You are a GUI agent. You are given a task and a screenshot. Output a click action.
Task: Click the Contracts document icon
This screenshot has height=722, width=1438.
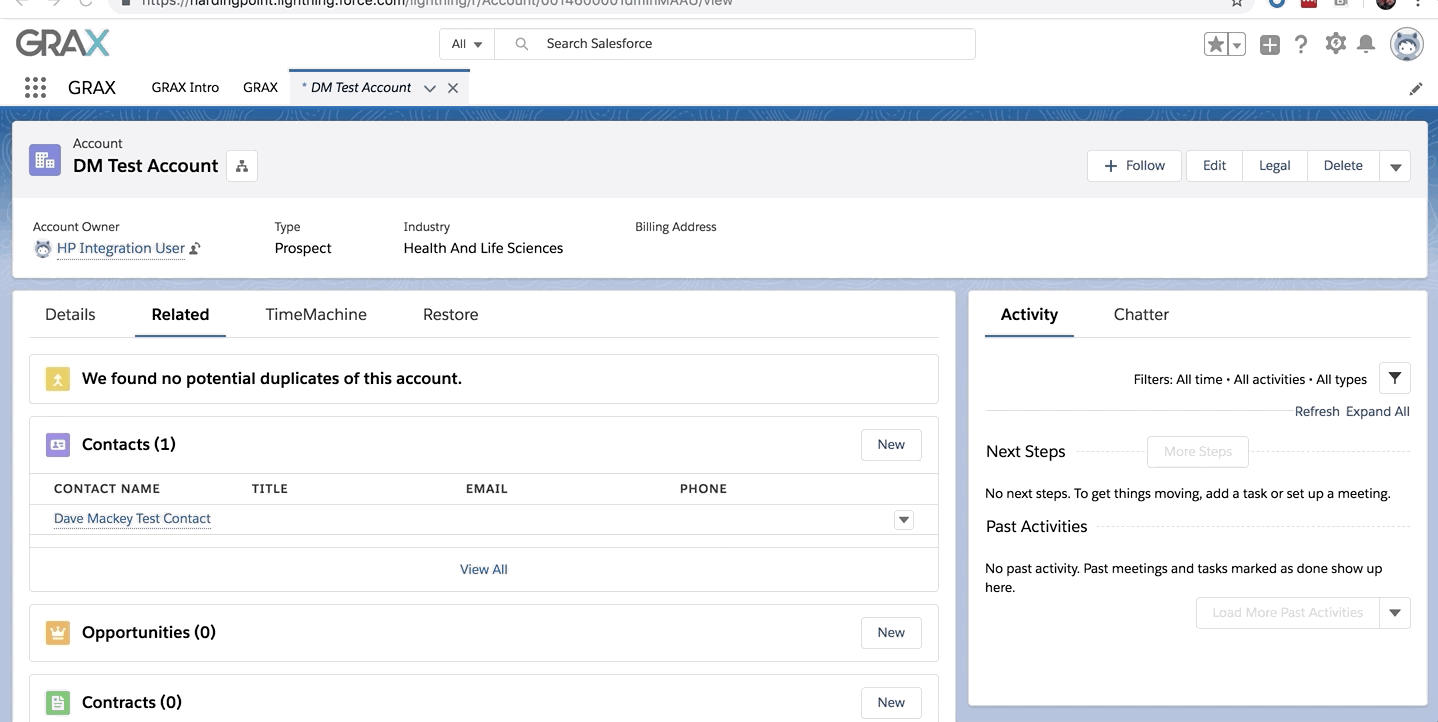[x=58, y=703]
